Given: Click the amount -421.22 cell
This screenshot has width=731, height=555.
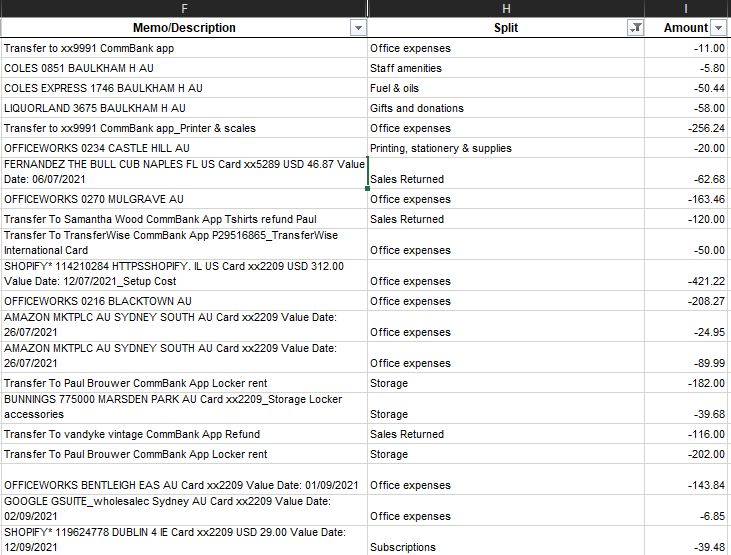Looking at the screenshot, I should pos(686,275).
